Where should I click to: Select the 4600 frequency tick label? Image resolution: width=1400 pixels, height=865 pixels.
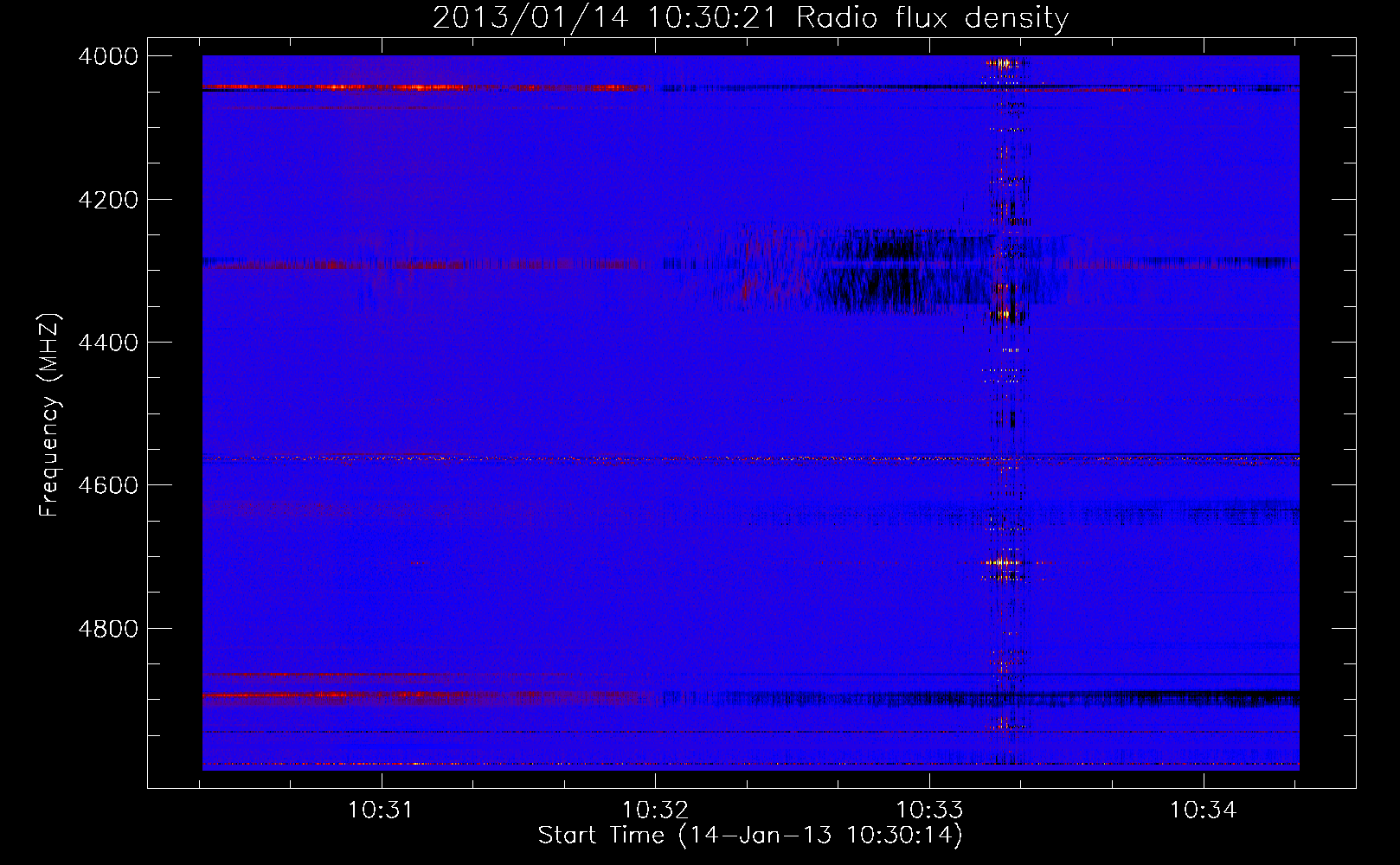coord(108,485)
